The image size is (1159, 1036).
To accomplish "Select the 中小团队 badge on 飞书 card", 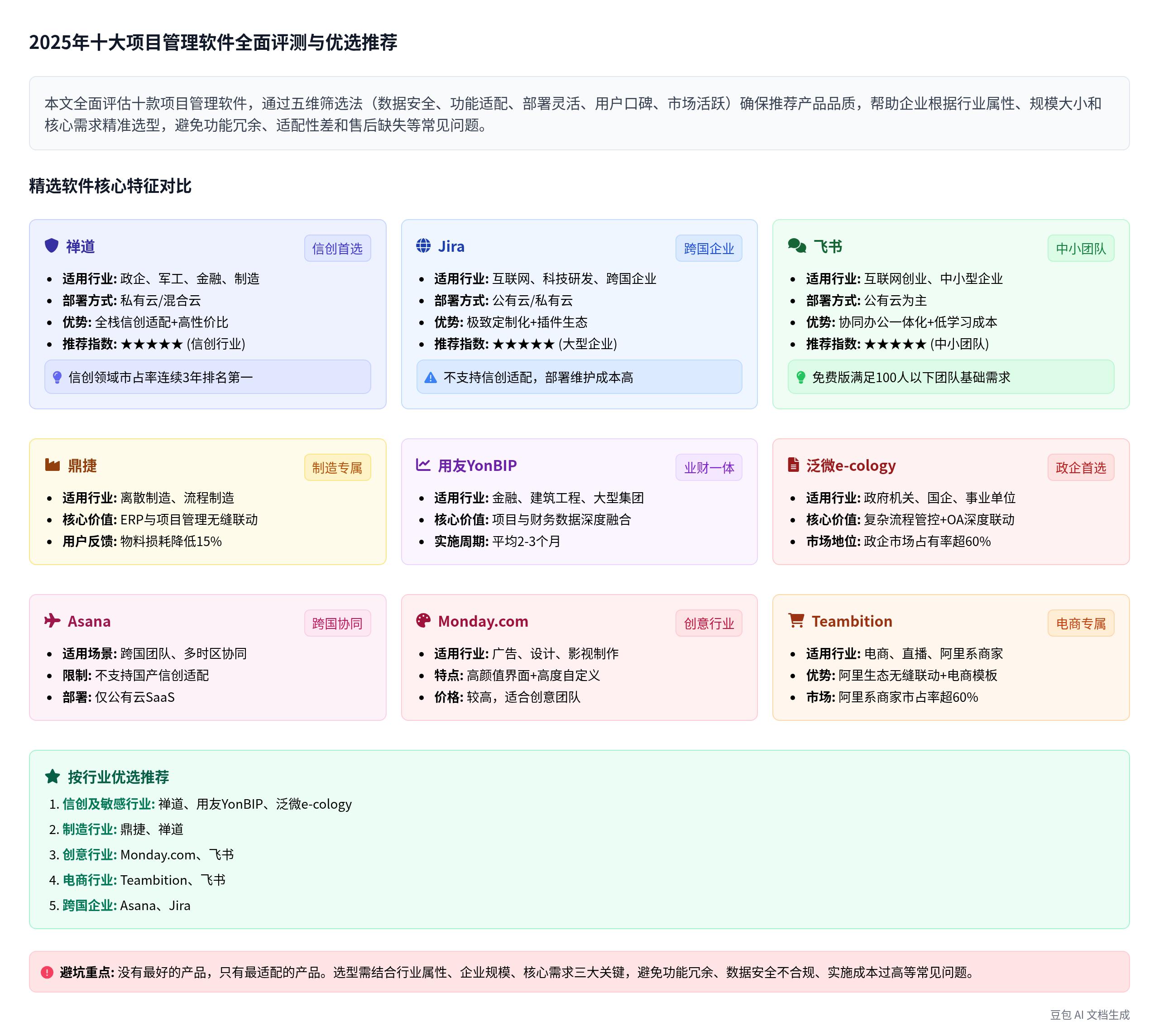I will coord(1081,249).
